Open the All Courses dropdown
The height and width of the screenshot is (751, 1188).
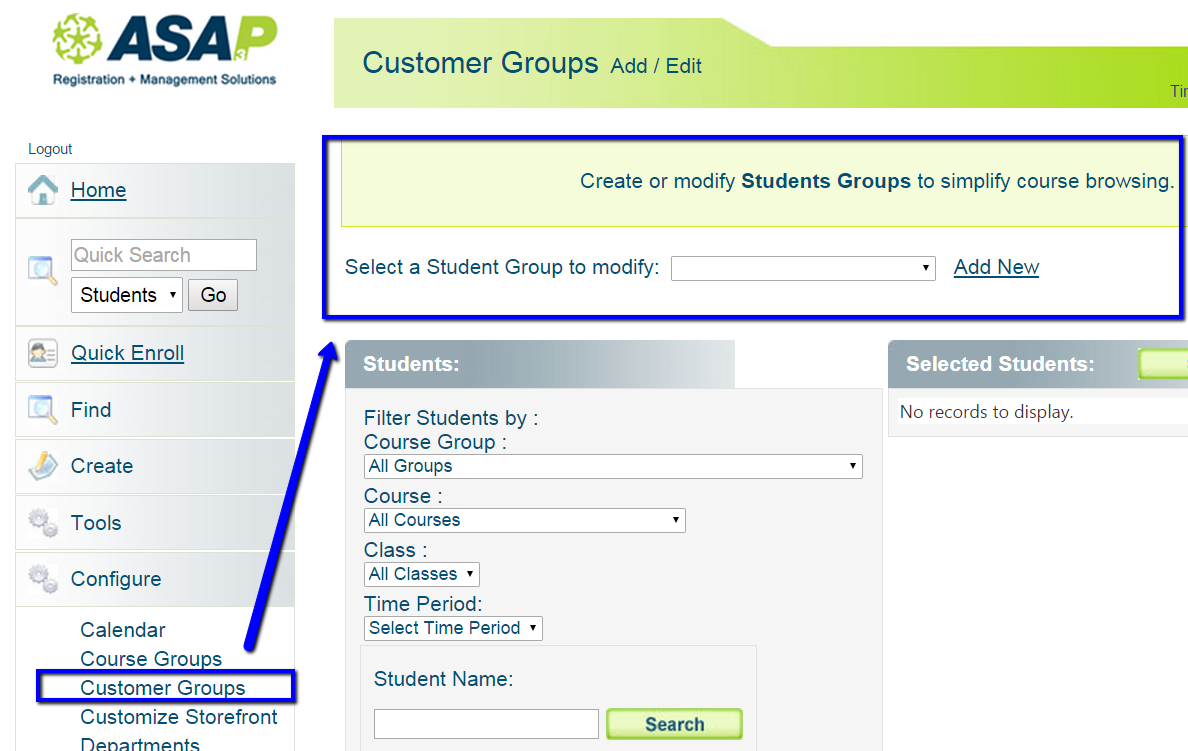pyautogui.click(x=524, y=520)
